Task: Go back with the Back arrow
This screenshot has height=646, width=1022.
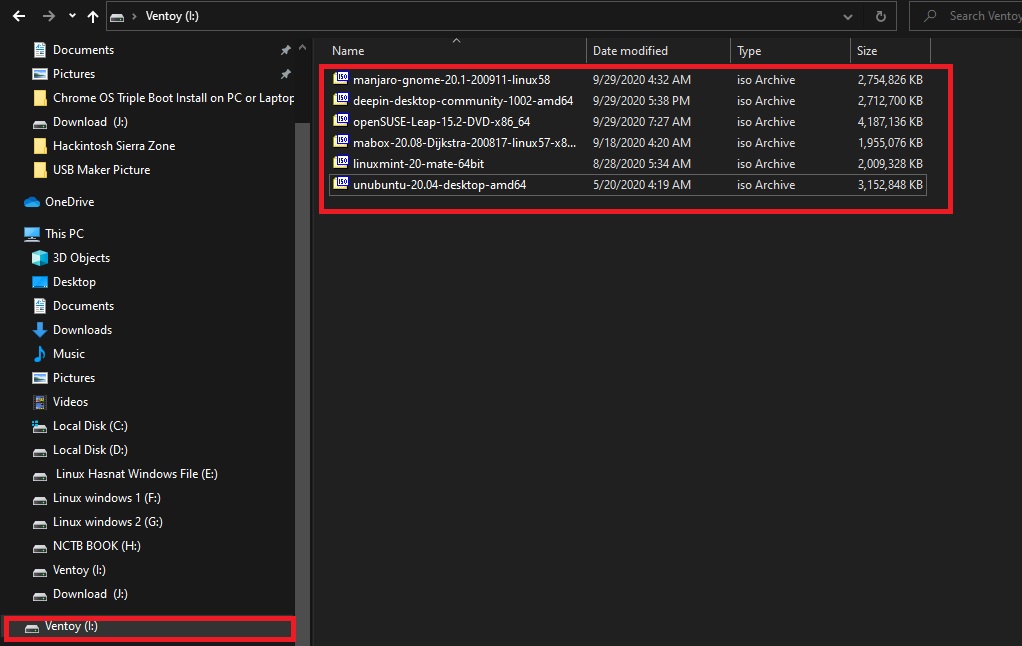Action: (x=19, y=16)
